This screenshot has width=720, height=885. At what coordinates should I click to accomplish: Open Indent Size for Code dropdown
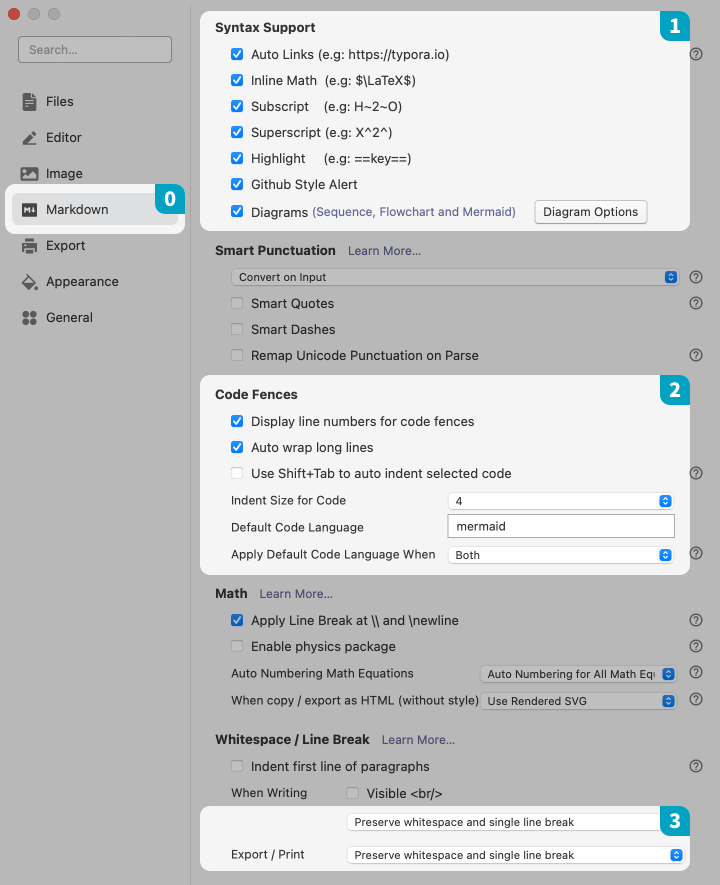point(560,501)
